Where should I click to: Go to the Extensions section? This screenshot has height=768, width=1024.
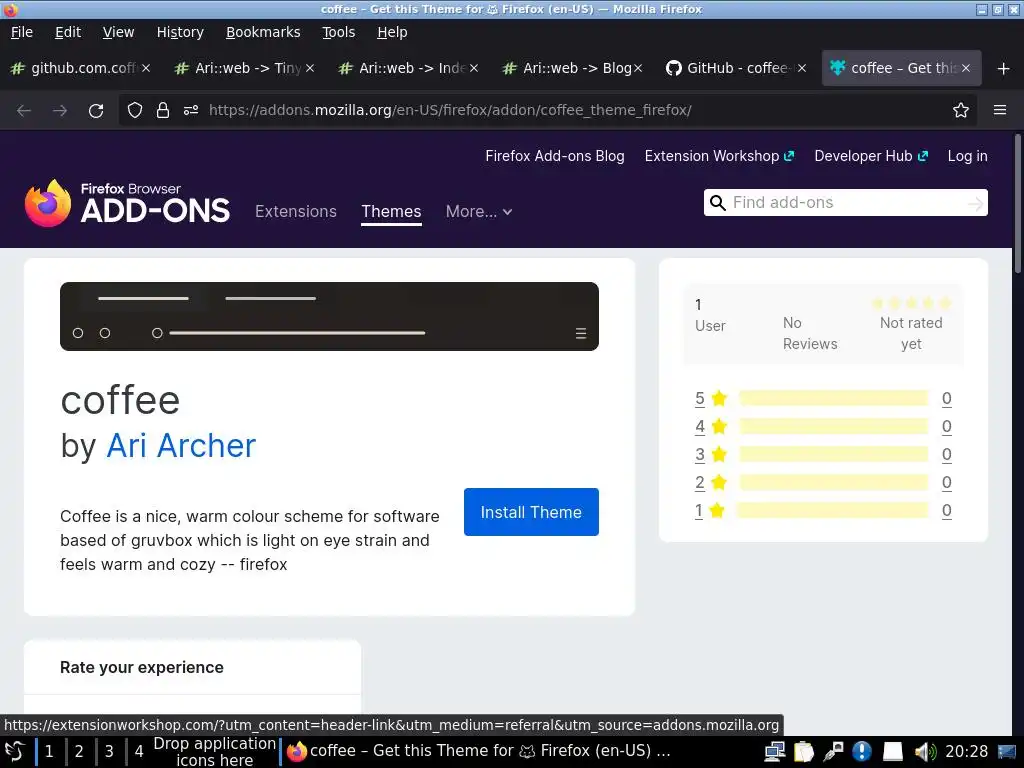tap(296, 212)
